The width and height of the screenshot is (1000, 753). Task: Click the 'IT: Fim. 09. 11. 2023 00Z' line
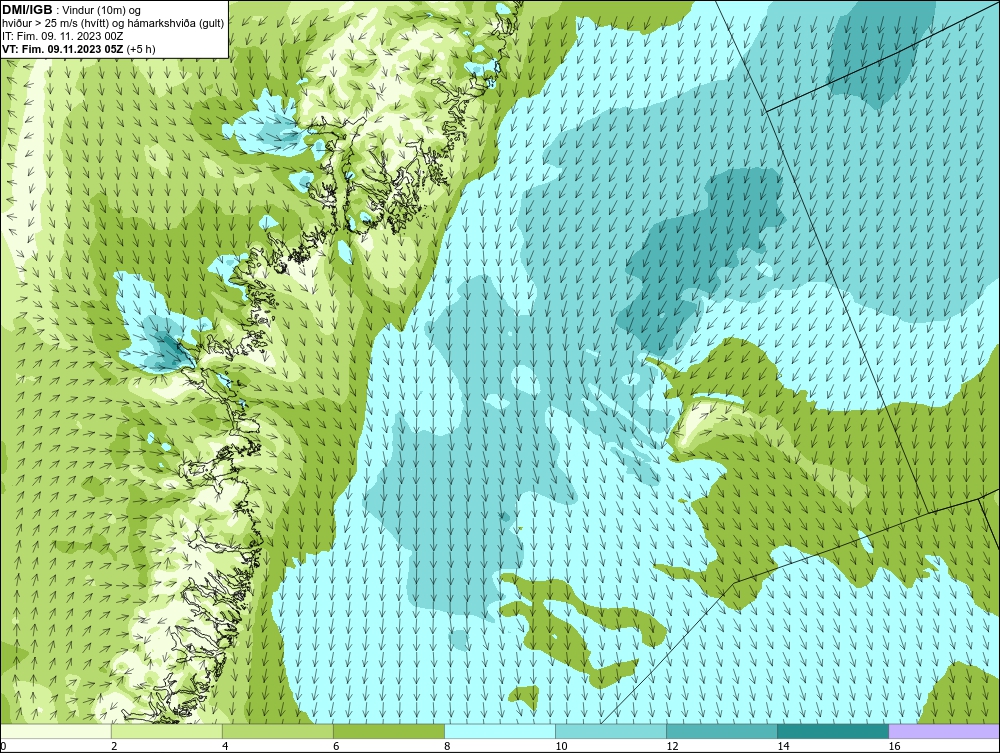pos(62,36)
